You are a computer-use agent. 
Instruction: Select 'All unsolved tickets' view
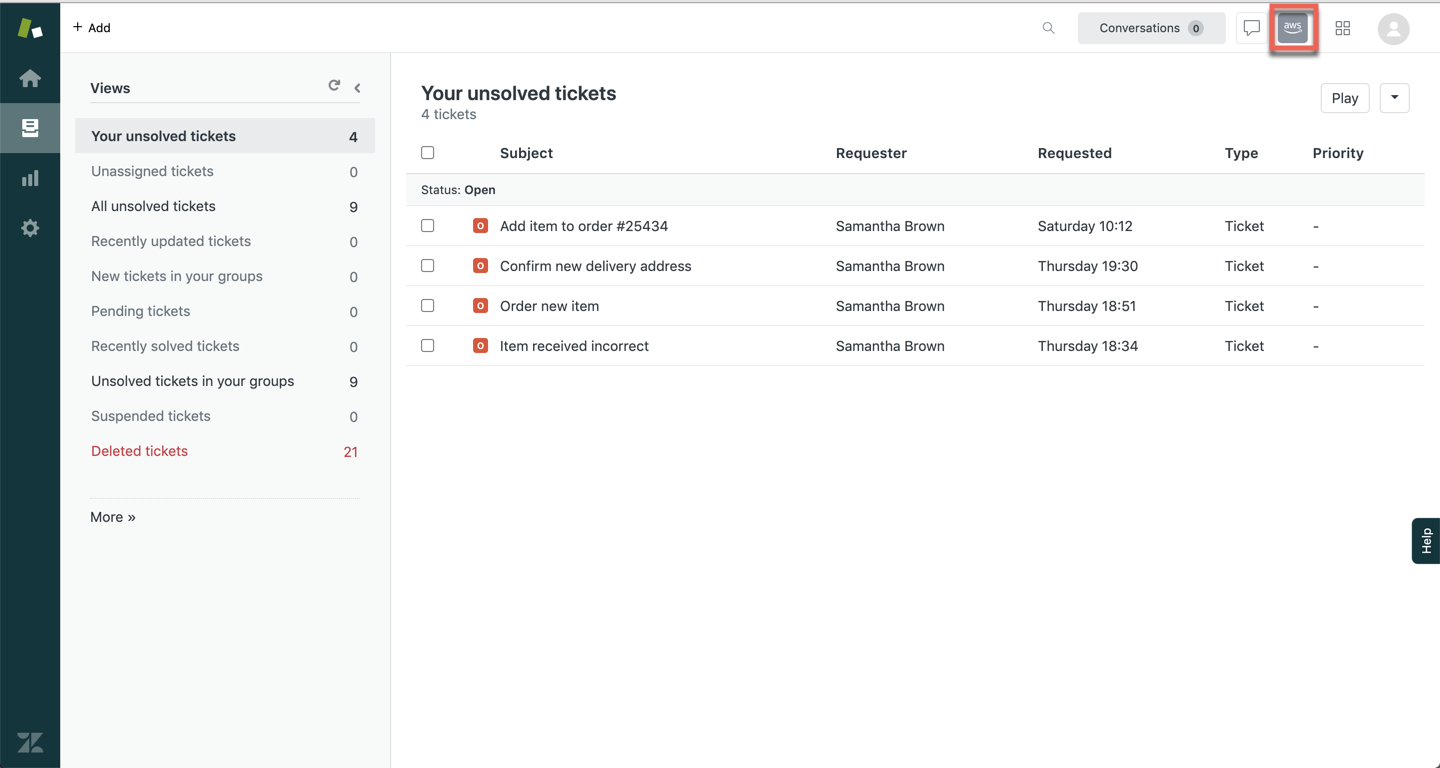pos(153,206)
